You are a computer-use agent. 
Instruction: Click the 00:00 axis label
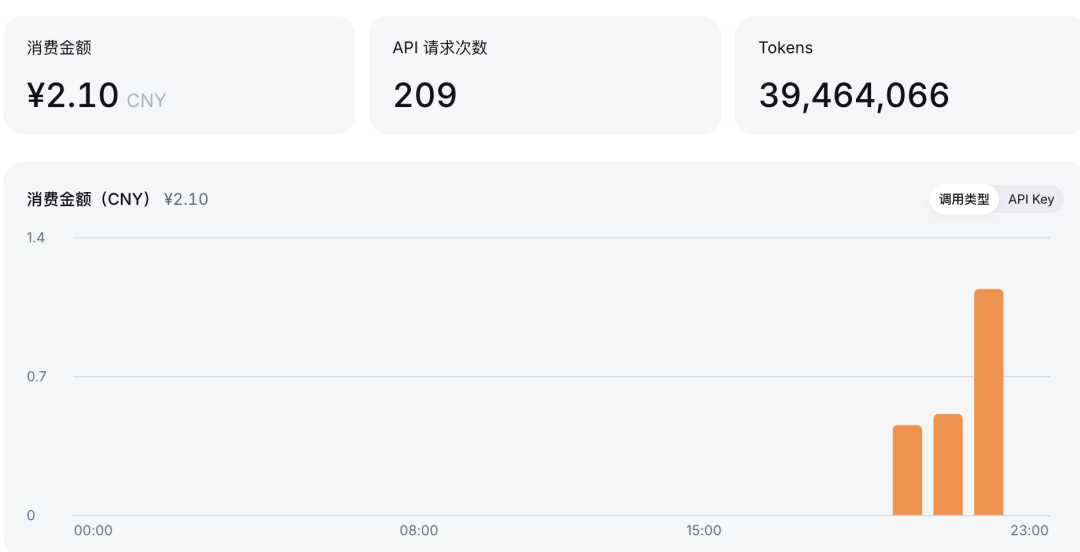[93, 531]
